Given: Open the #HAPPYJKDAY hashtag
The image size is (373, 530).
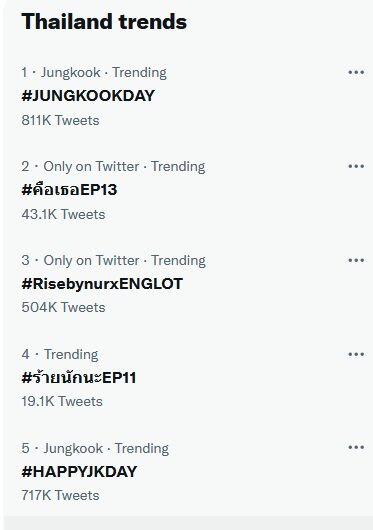Looking at the screenshot, I should (79, 472).
